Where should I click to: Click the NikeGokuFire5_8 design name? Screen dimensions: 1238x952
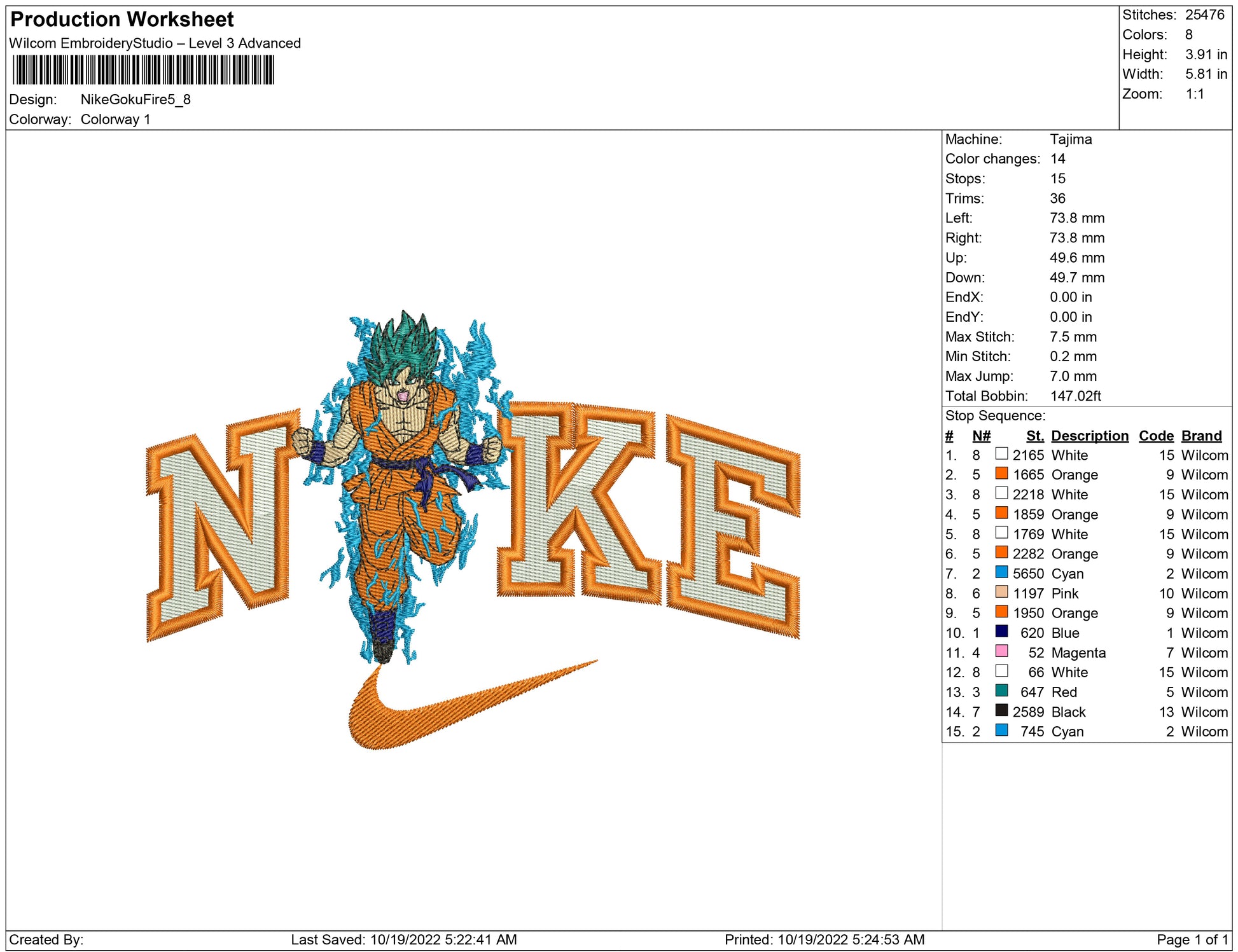pos(136,99)
